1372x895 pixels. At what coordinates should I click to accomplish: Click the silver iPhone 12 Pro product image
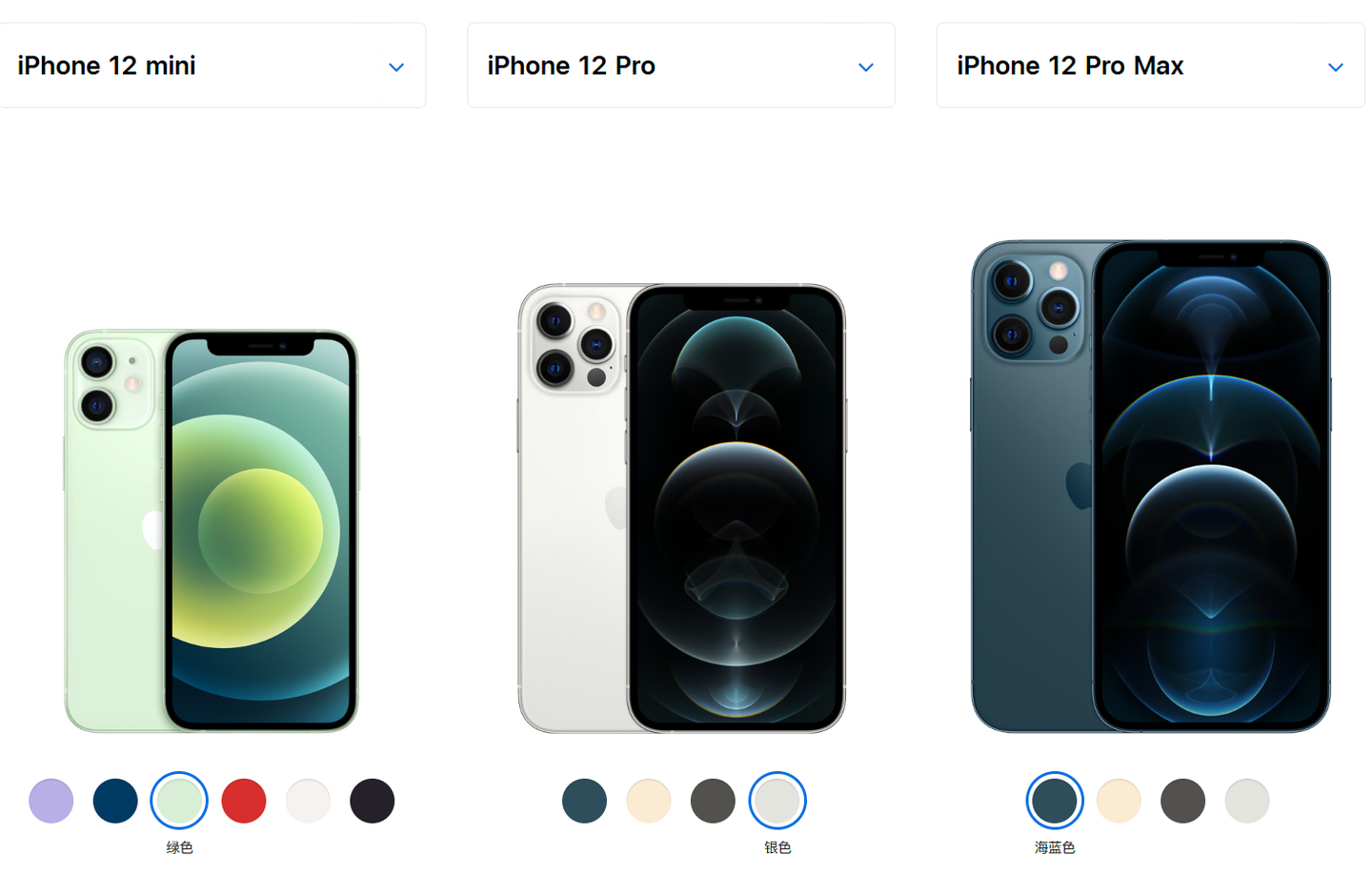point(681,508)
